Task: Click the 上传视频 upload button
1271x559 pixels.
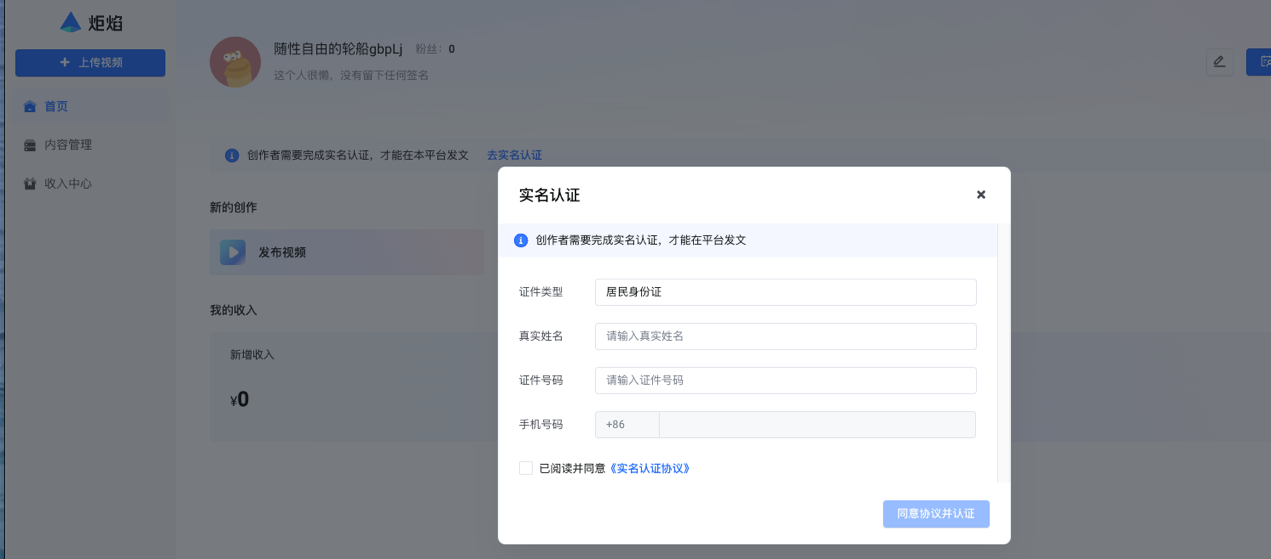Action: (x=90, y=63)
